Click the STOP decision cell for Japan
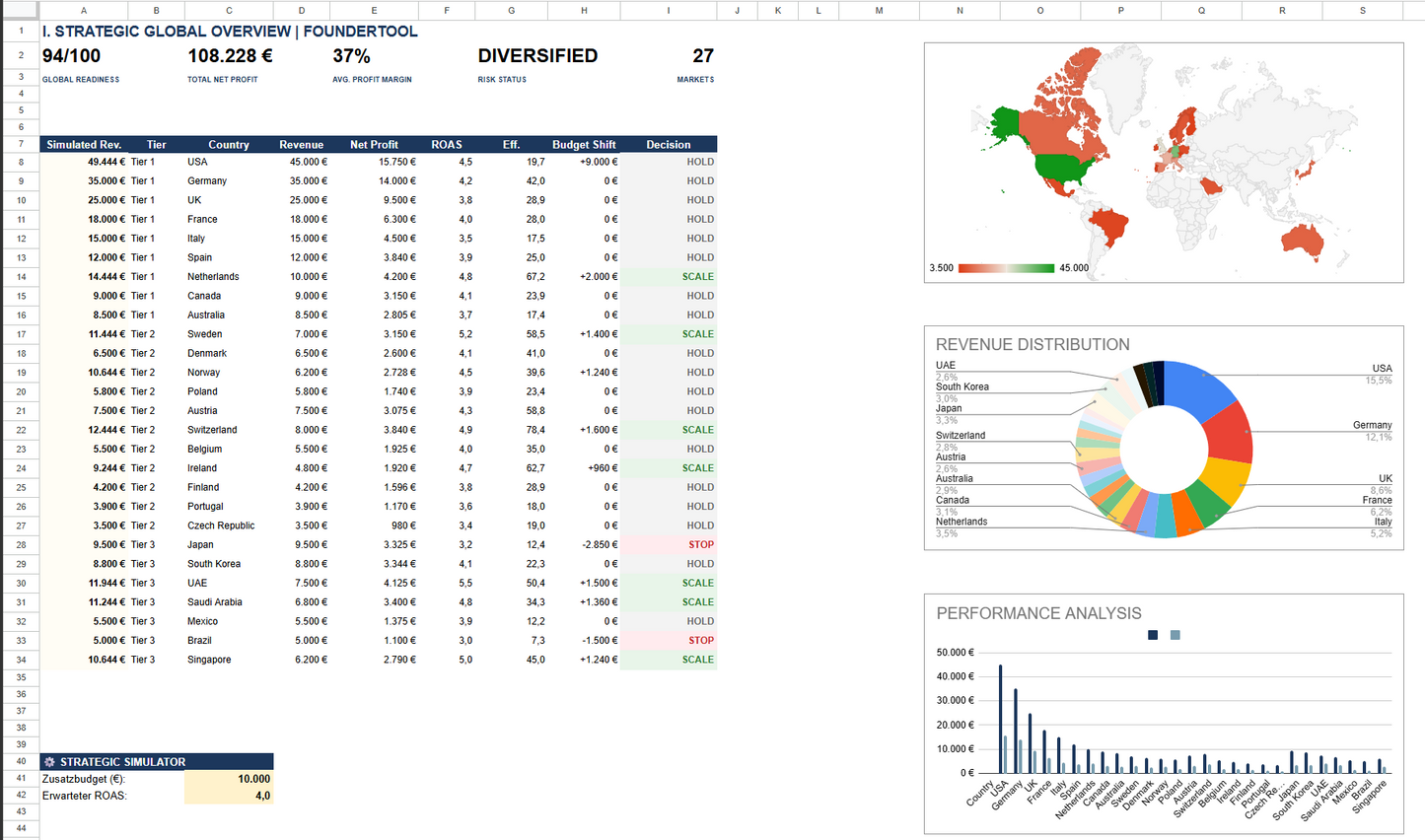Image resolution: width=1425 pixels, height=840 pixels. [668, 544]
